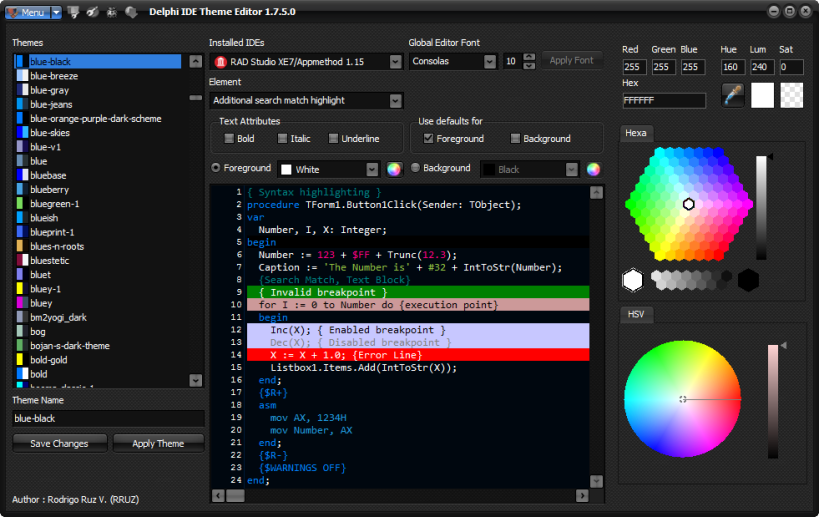Click the HSV color wheel
The image size is (819, 517).
(682, 399)
